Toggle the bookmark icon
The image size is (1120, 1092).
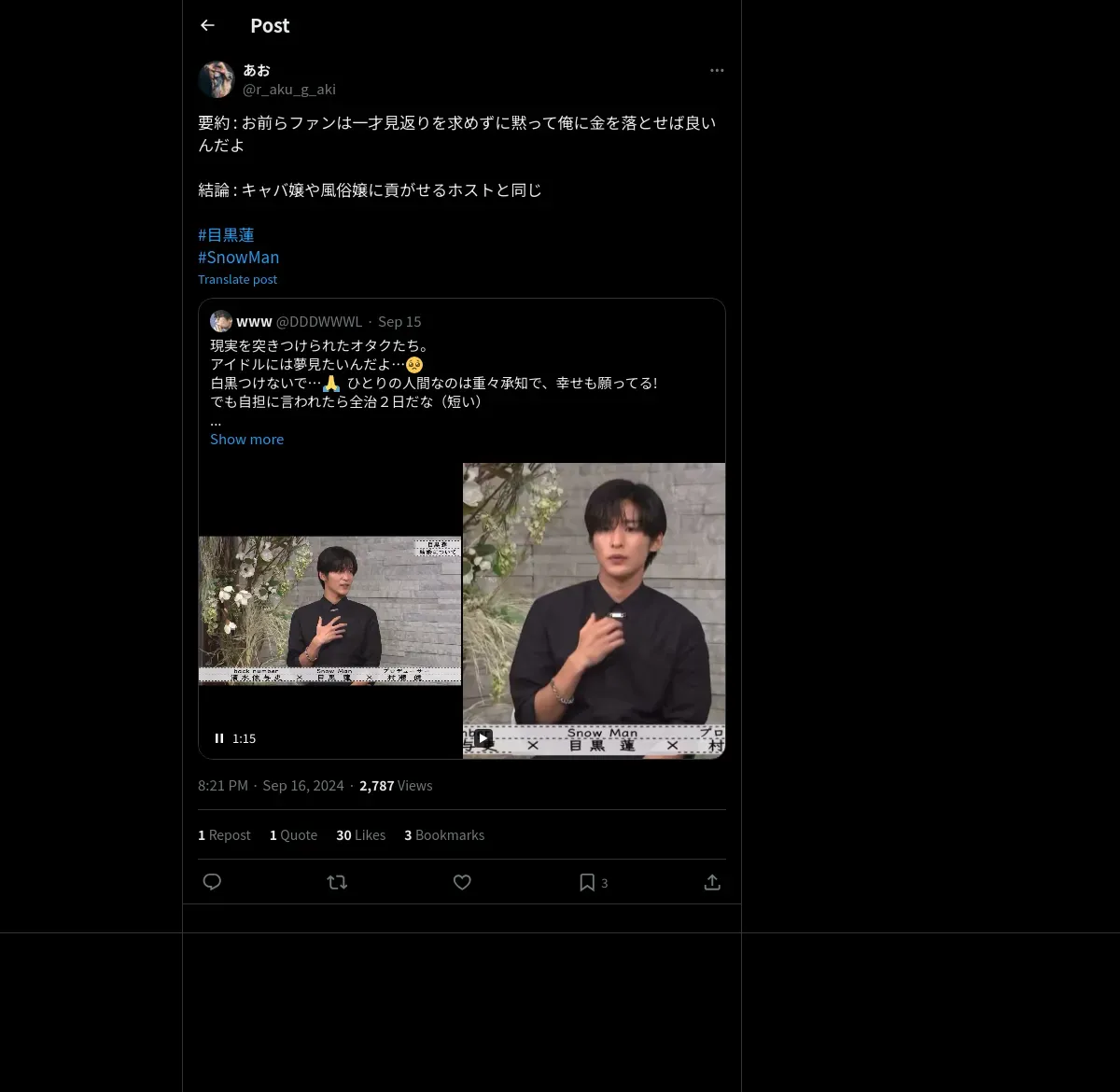pos(587,882)
